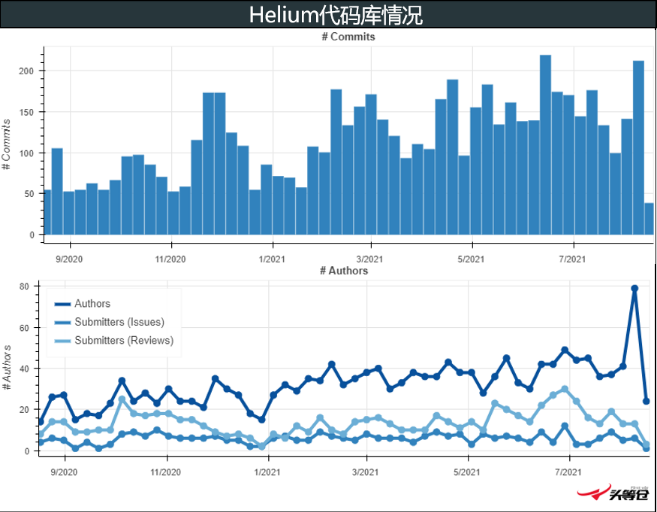Click '11/2020' on the Commits chart x-axis
The image size is (657, 512).
(171, 259)
